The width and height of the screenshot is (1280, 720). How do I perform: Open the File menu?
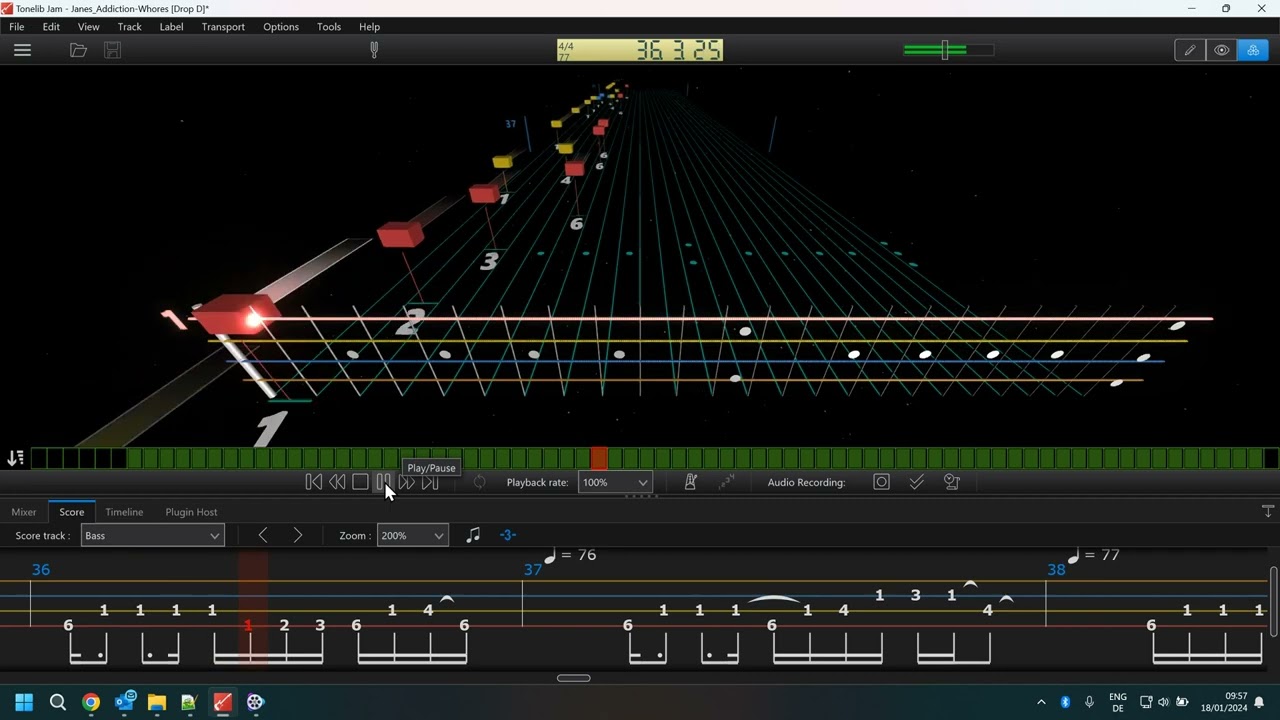click(x=17, y=27)
